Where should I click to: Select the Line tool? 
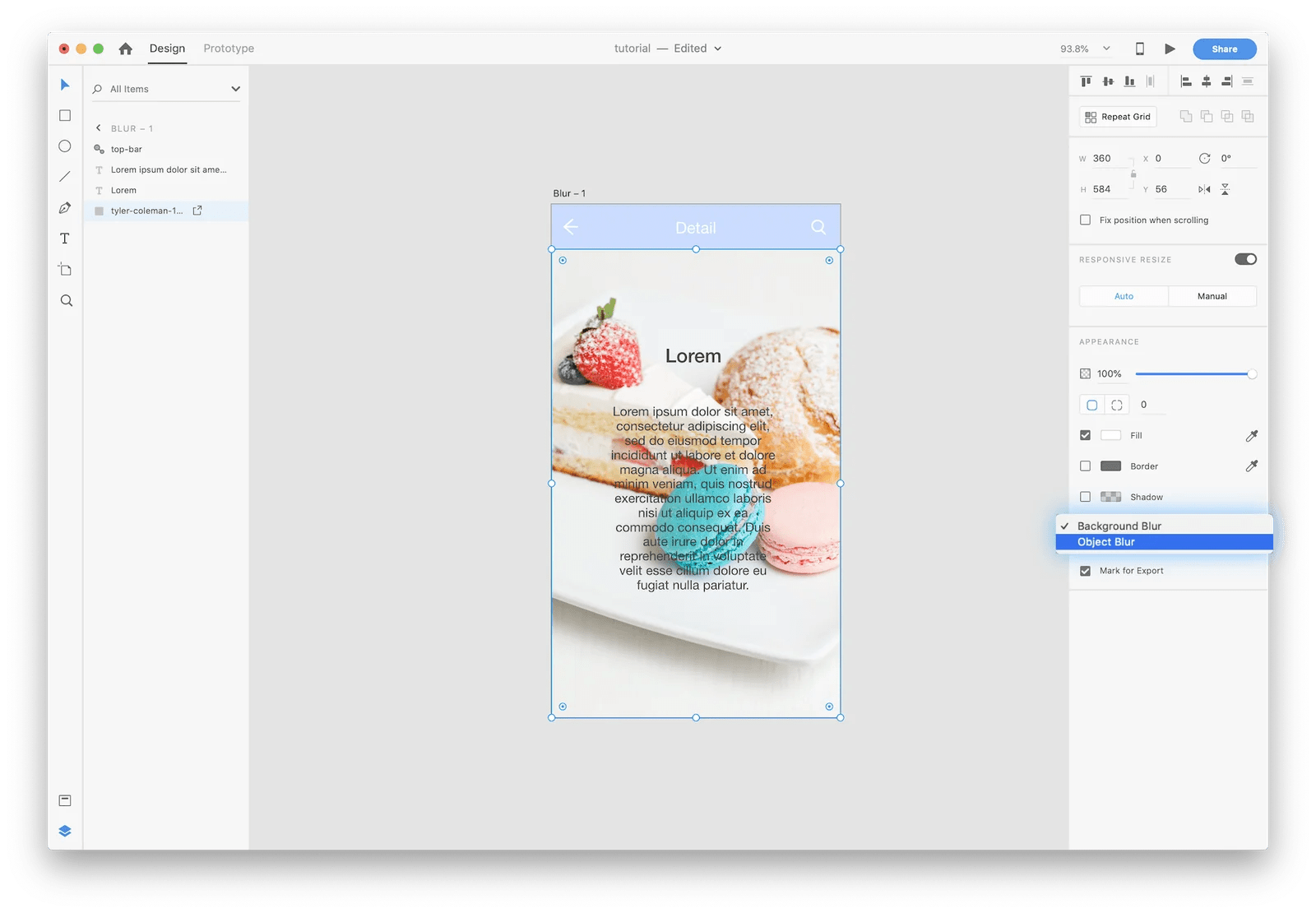[65, 177]
